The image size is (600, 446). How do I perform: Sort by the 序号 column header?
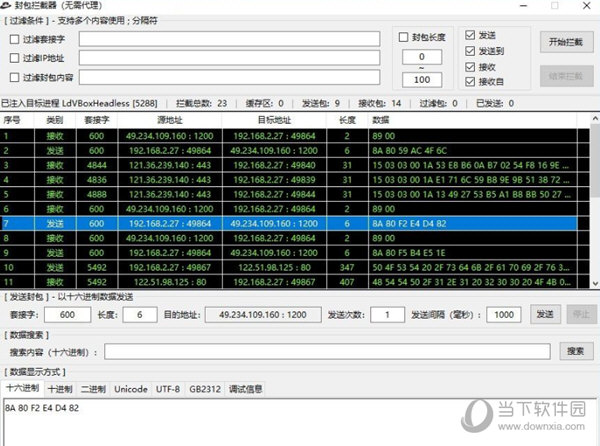pos(17,120)
